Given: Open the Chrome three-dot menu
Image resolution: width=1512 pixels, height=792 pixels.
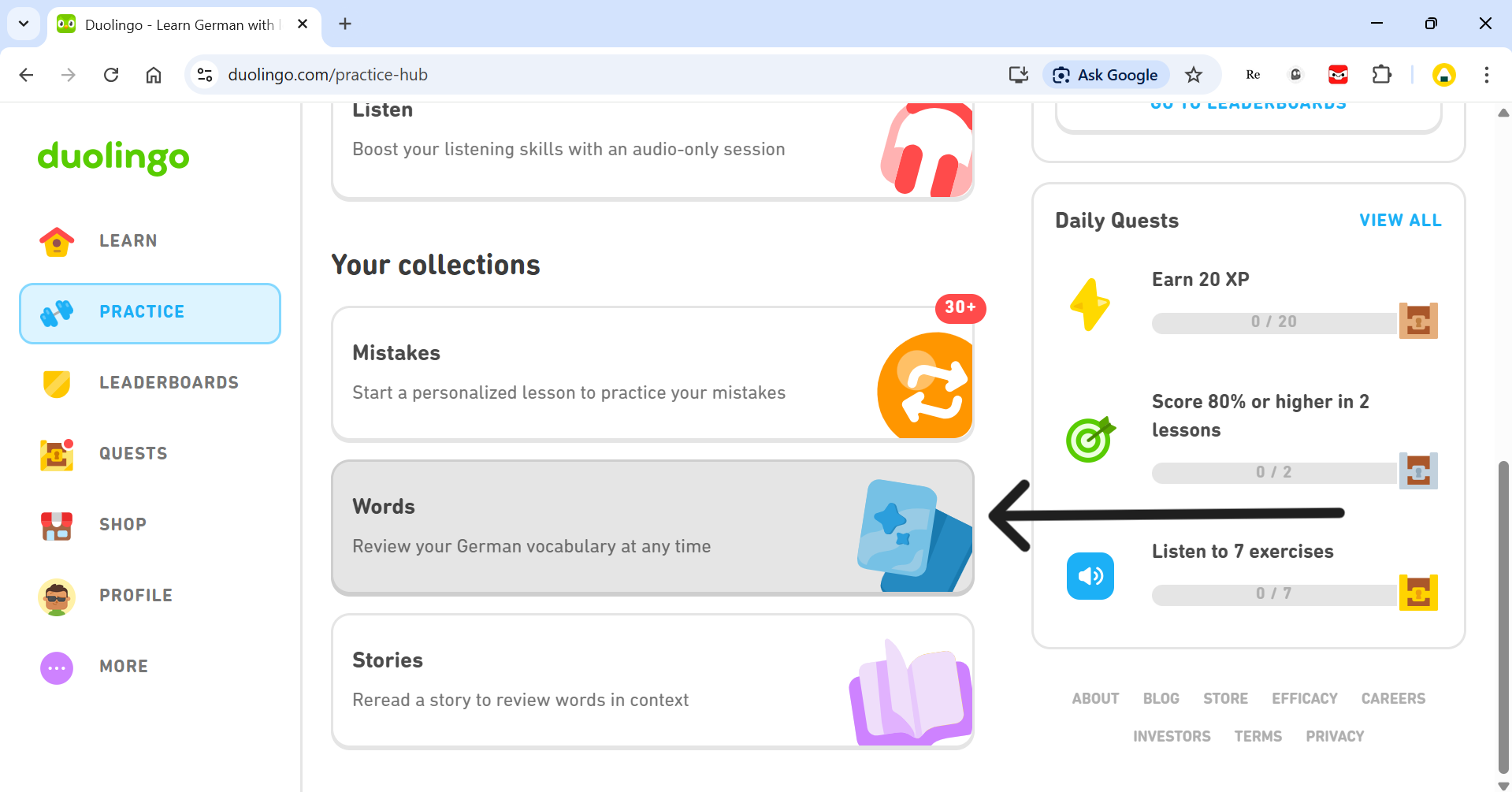Looking at the screenshot, I should coord(1486,75).
